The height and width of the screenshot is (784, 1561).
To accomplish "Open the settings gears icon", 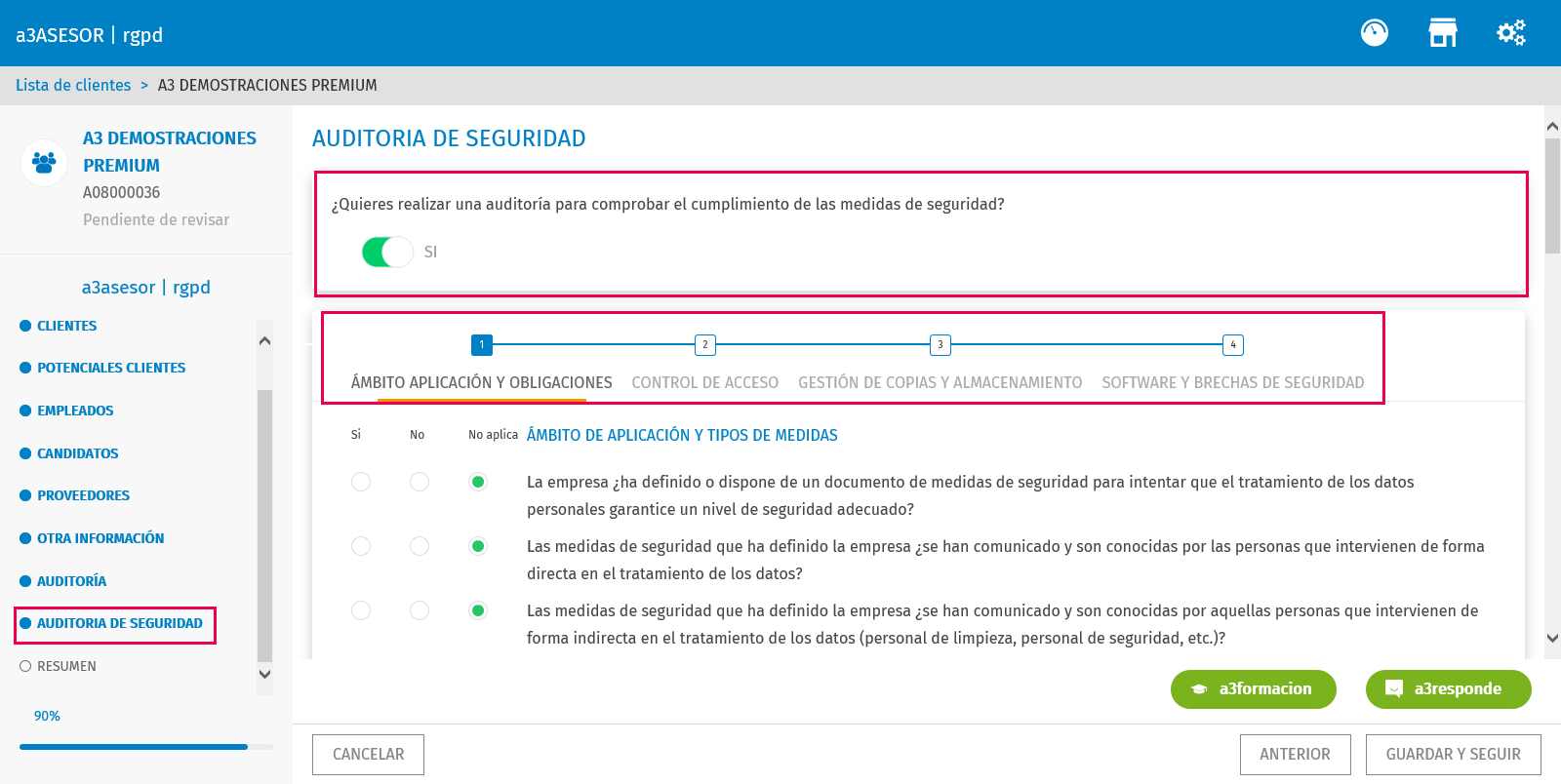I will pyautogui.click(x=1511, y=33).
